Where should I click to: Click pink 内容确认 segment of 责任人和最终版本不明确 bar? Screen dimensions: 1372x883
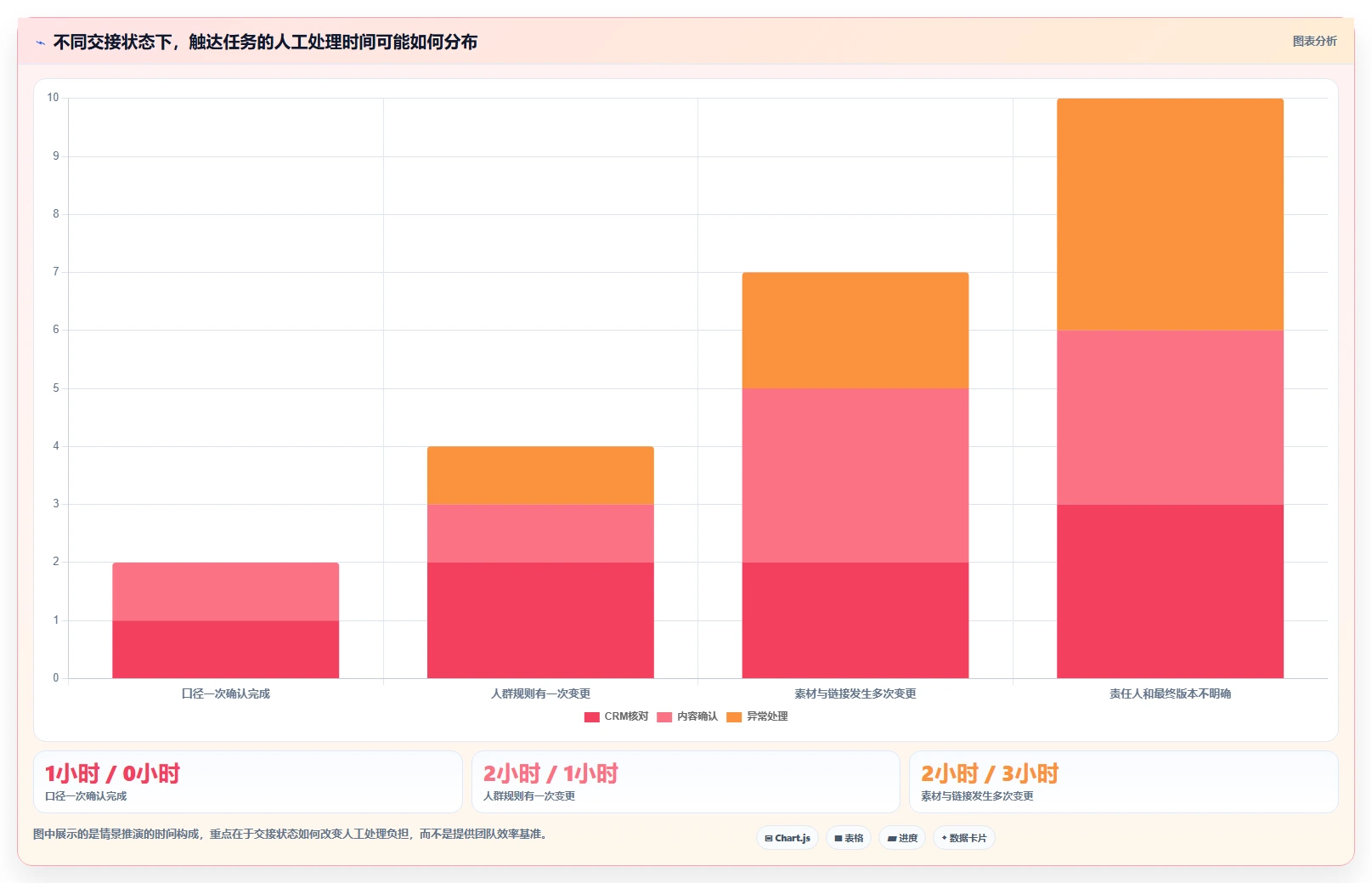coord(1170,417)
